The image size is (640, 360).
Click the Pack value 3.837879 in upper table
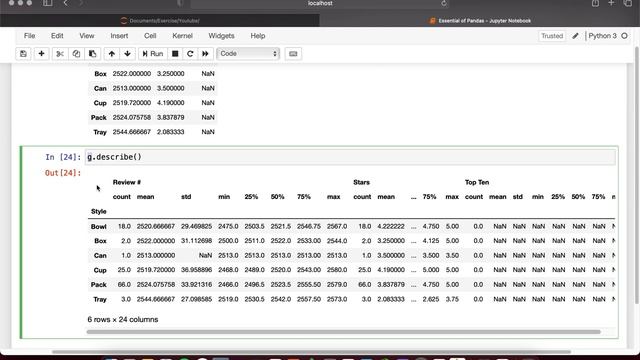click(171, 118)
